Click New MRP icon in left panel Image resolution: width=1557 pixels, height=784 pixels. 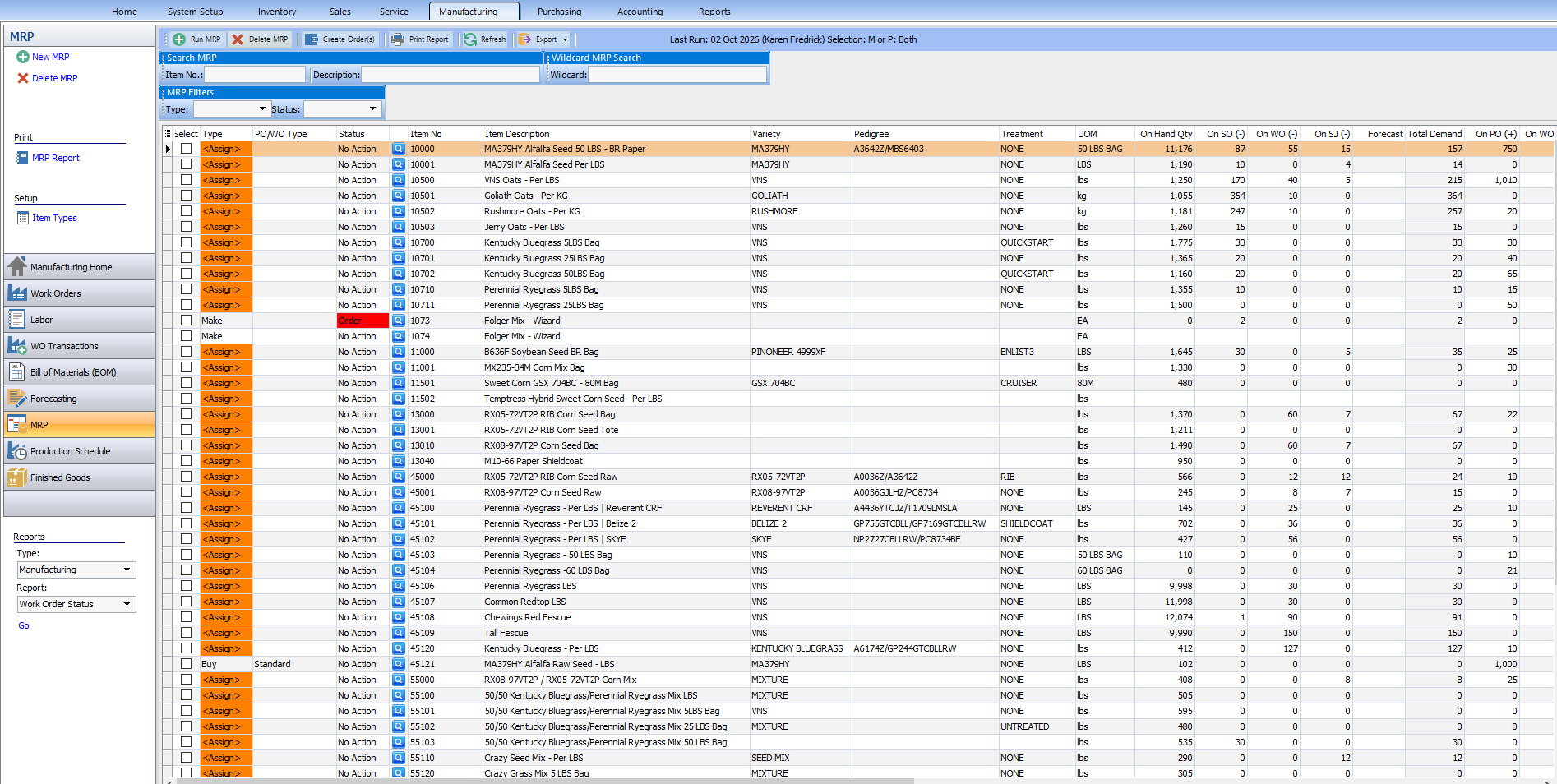(23, 57)
